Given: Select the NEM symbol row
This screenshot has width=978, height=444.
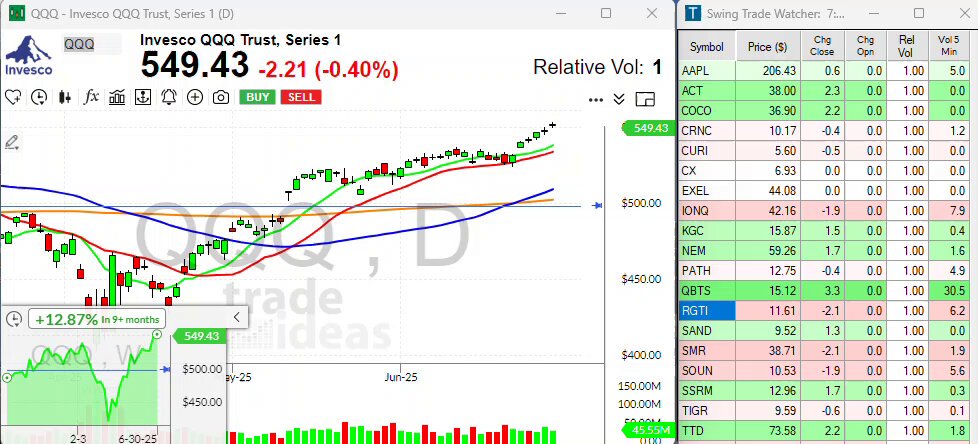Looking at the screenshot, I should coord(825,251).
